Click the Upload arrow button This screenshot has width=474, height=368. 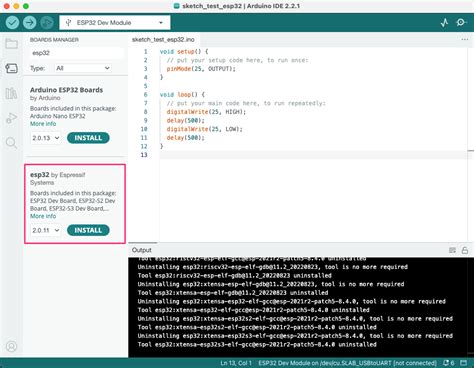pyautogui.click(x=30, y=23)
